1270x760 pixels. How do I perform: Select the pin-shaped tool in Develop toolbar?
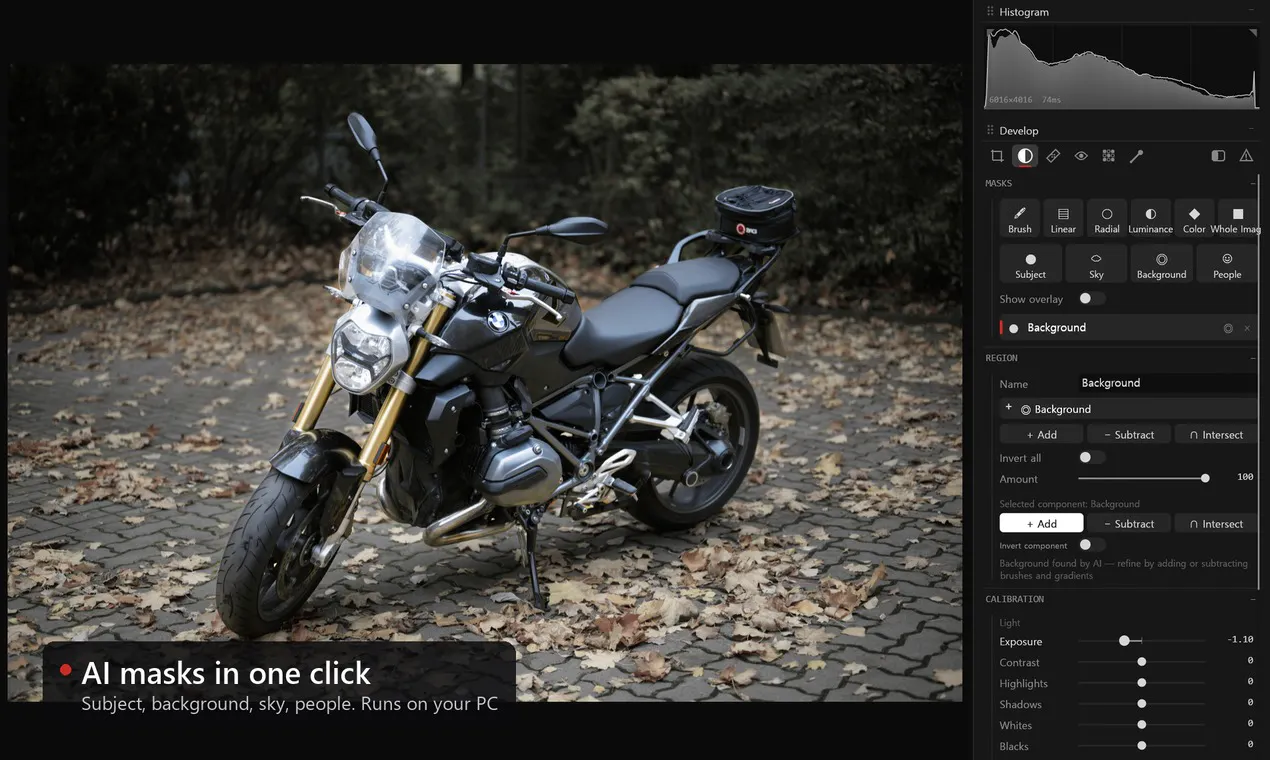pyautogui.click(x=1136, y=156)
